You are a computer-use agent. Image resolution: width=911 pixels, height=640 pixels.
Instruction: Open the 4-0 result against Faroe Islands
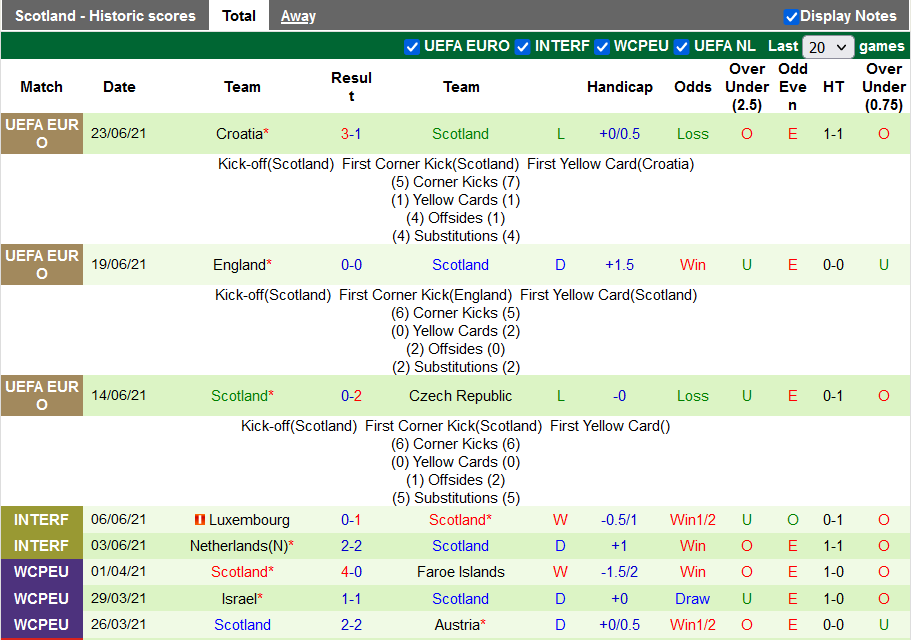[x=351, y=572]
